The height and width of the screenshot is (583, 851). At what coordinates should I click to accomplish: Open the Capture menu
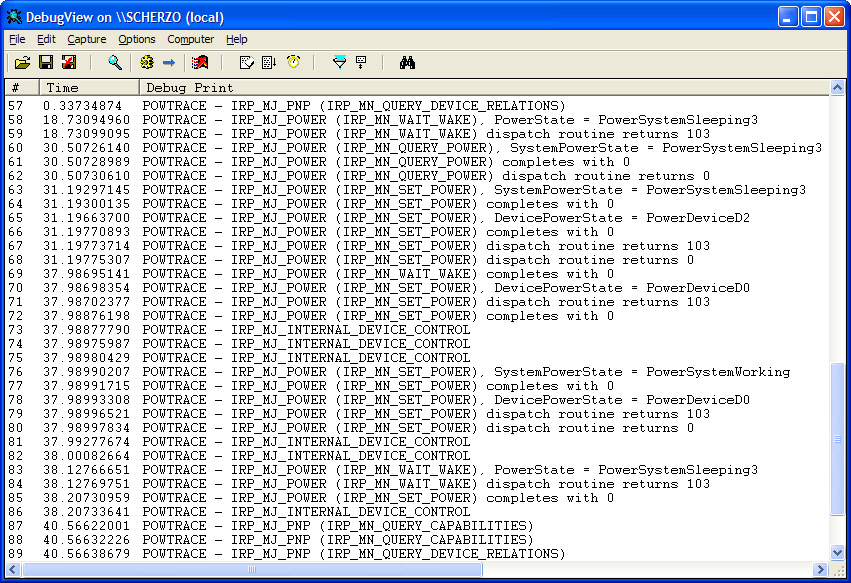(x=87, y=39)
